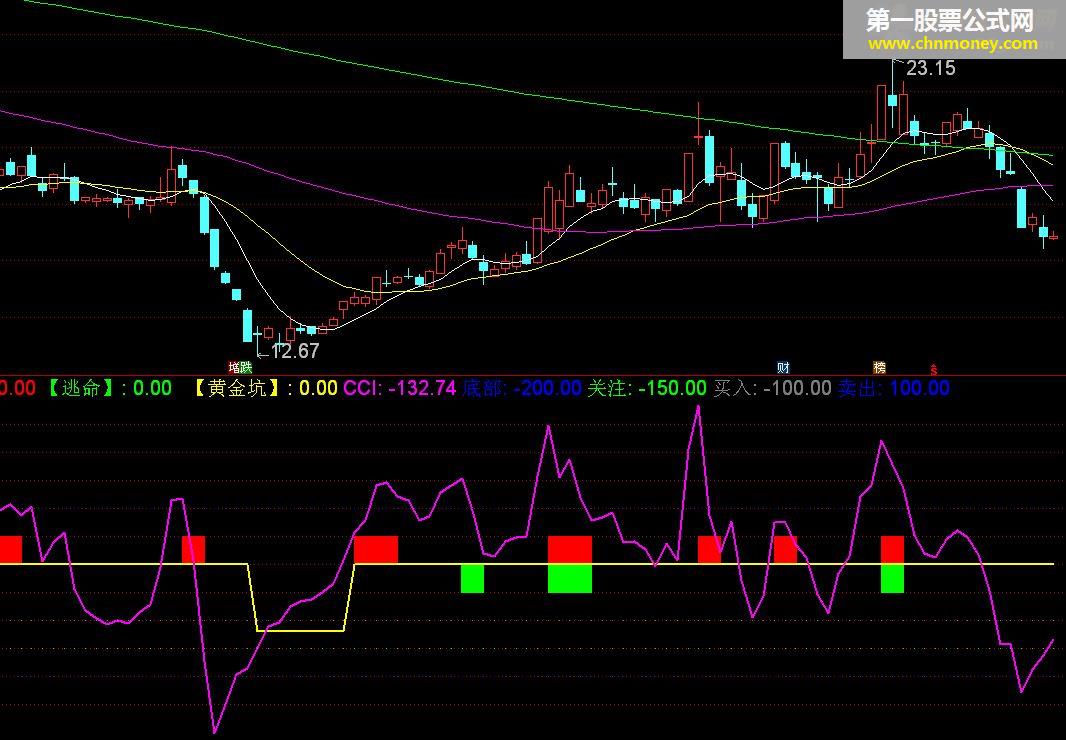Select the 【逃命】 indicator label
Image resolution: width=1066 pixels, height=740 pixels.
click(x=82, y=388)
